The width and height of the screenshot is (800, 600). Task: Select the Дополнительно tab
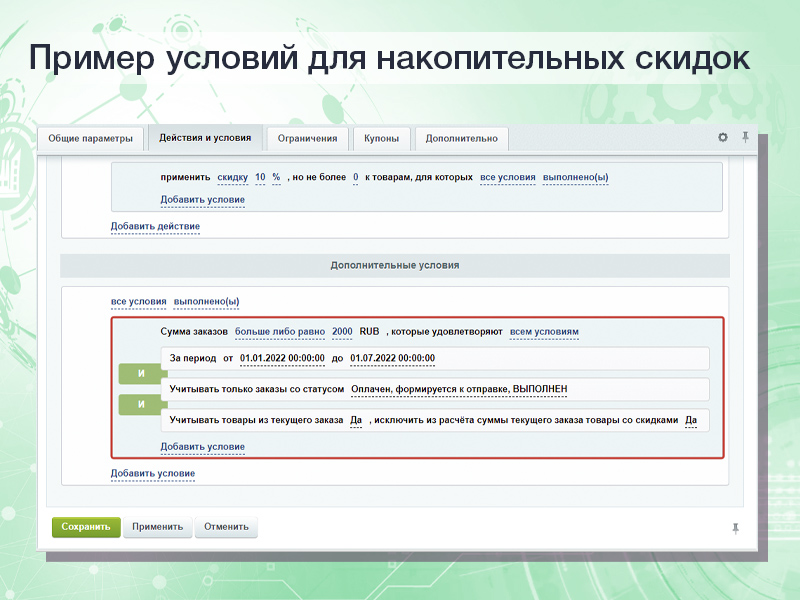461,138
